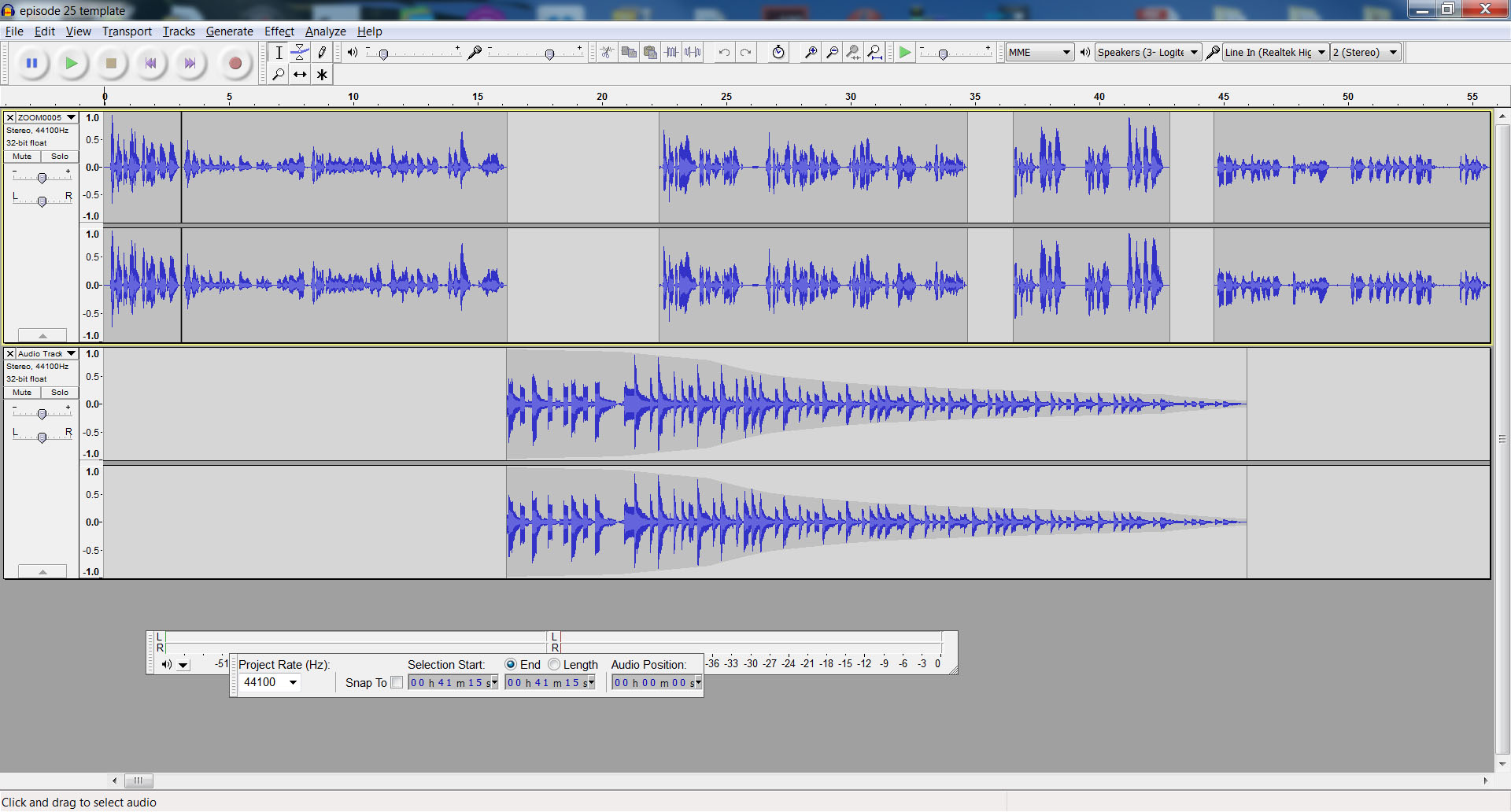Click the input microphone volume icon

click(475, 53)
